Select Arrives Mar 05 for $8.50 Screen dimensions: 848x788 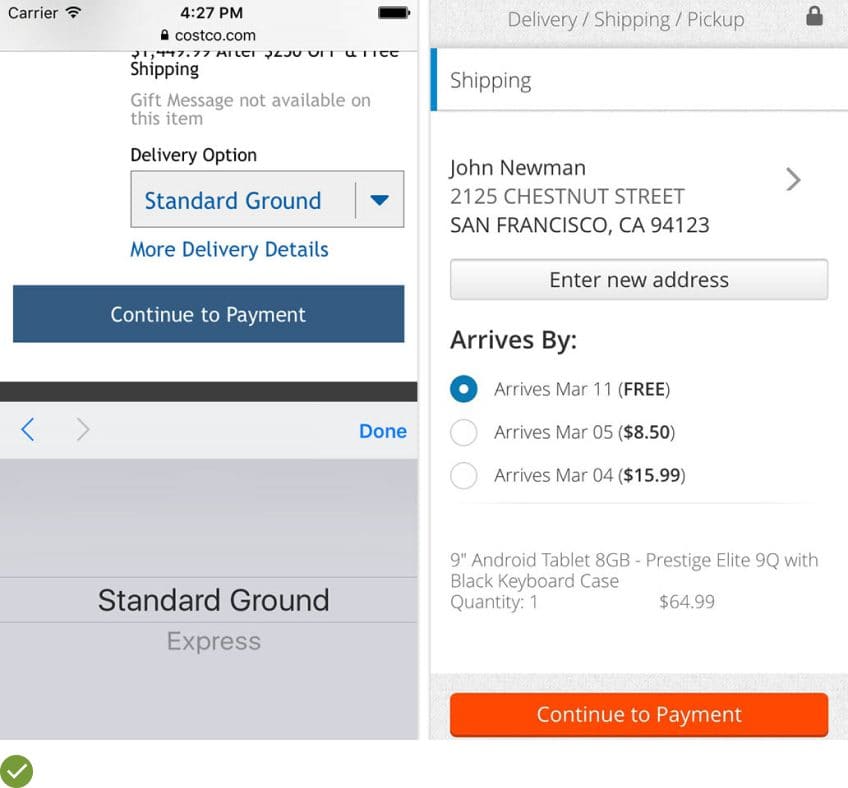[464, 432]
